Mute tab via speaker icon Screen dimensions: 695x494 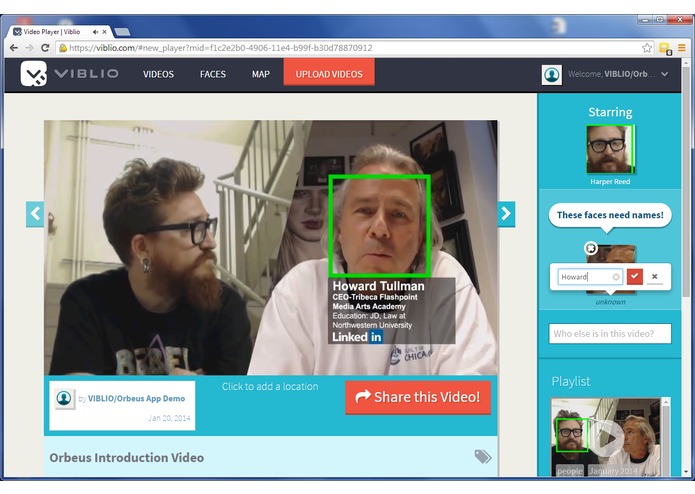(x=95, y=32)
